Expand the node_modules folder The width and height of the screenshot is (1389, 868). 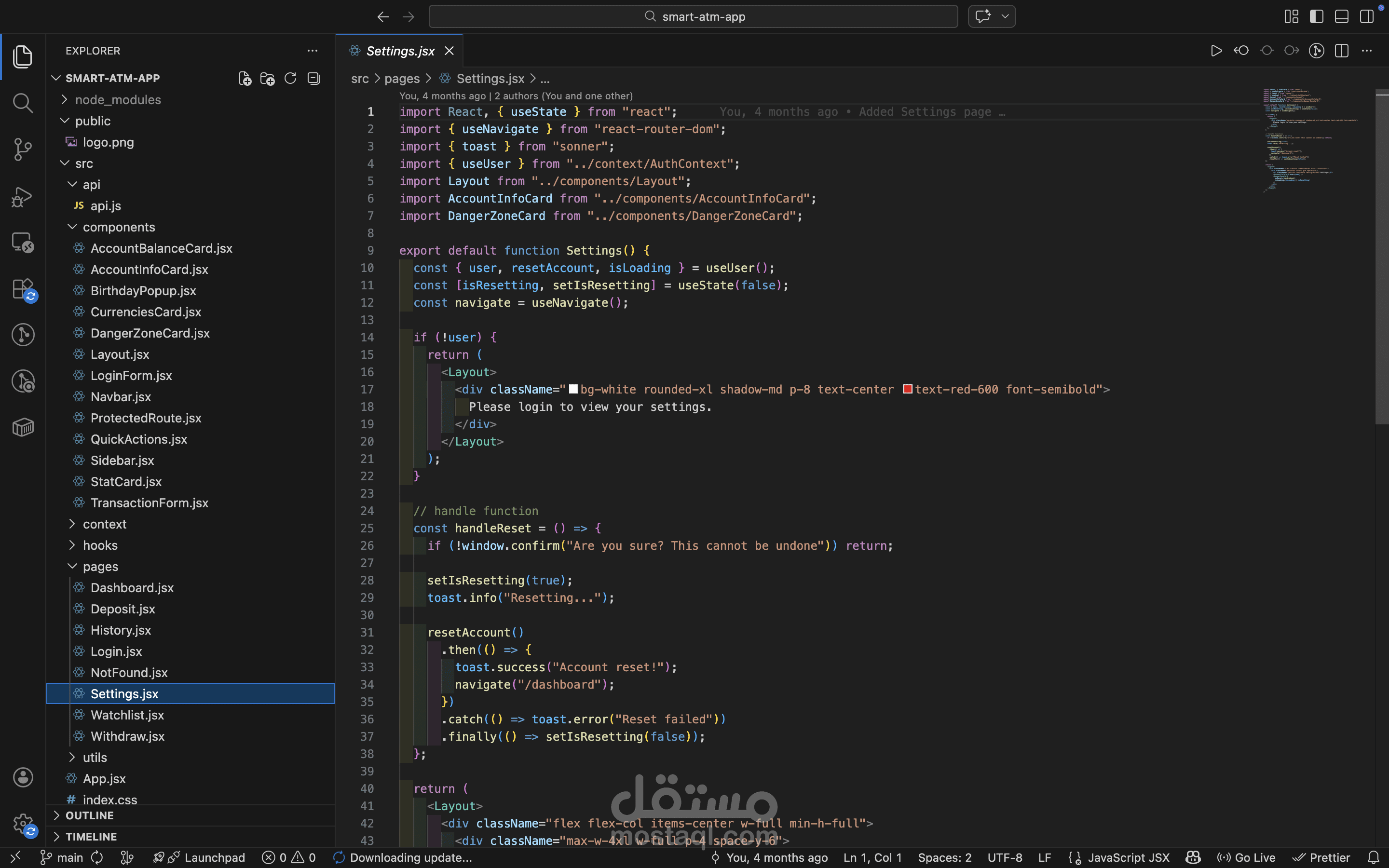tap(118, 100)
